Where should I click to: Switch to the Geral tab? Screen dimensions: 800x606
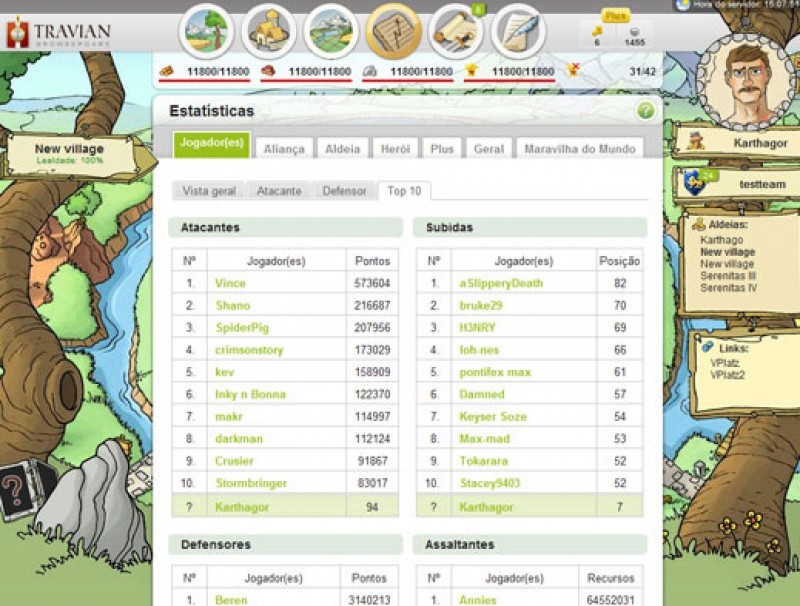coord(489,148)
